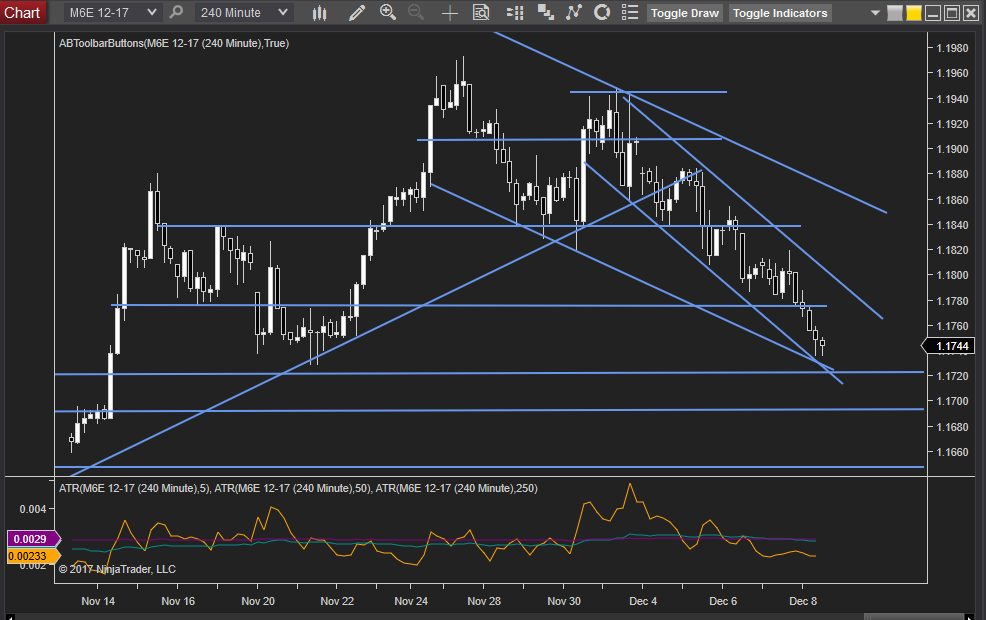Image resolution: width=986 pixels, height=620 pixels.
Task: Select the Chart tab
Action: [23, 13]
